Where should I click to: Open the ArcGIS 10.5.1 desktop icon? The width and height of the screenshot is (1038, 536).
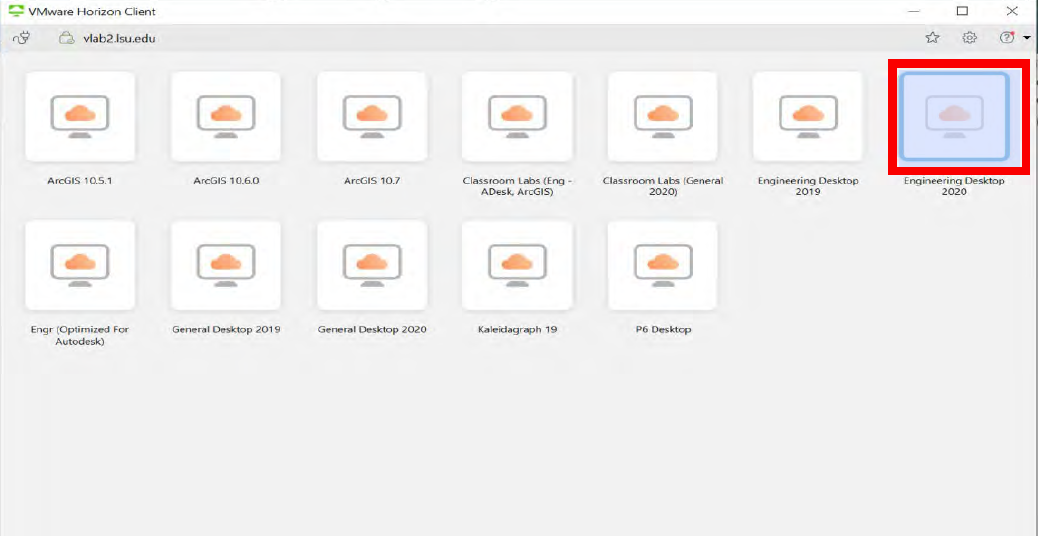(80, 116)
